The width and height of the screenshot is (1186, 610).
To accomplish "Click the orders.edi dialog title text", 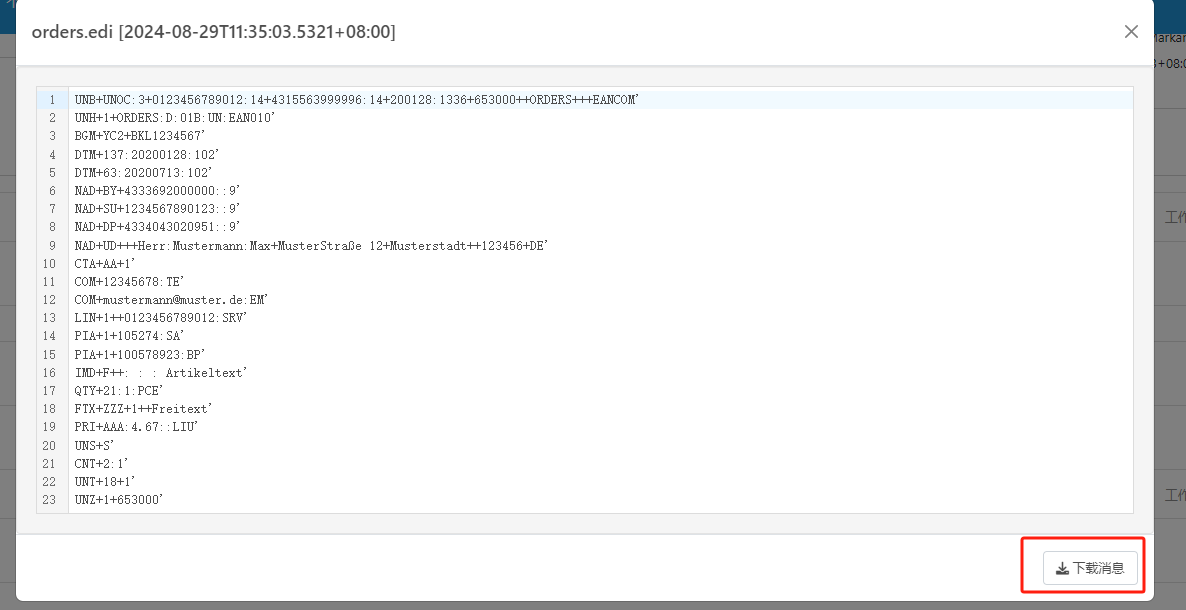I will 213,32.
